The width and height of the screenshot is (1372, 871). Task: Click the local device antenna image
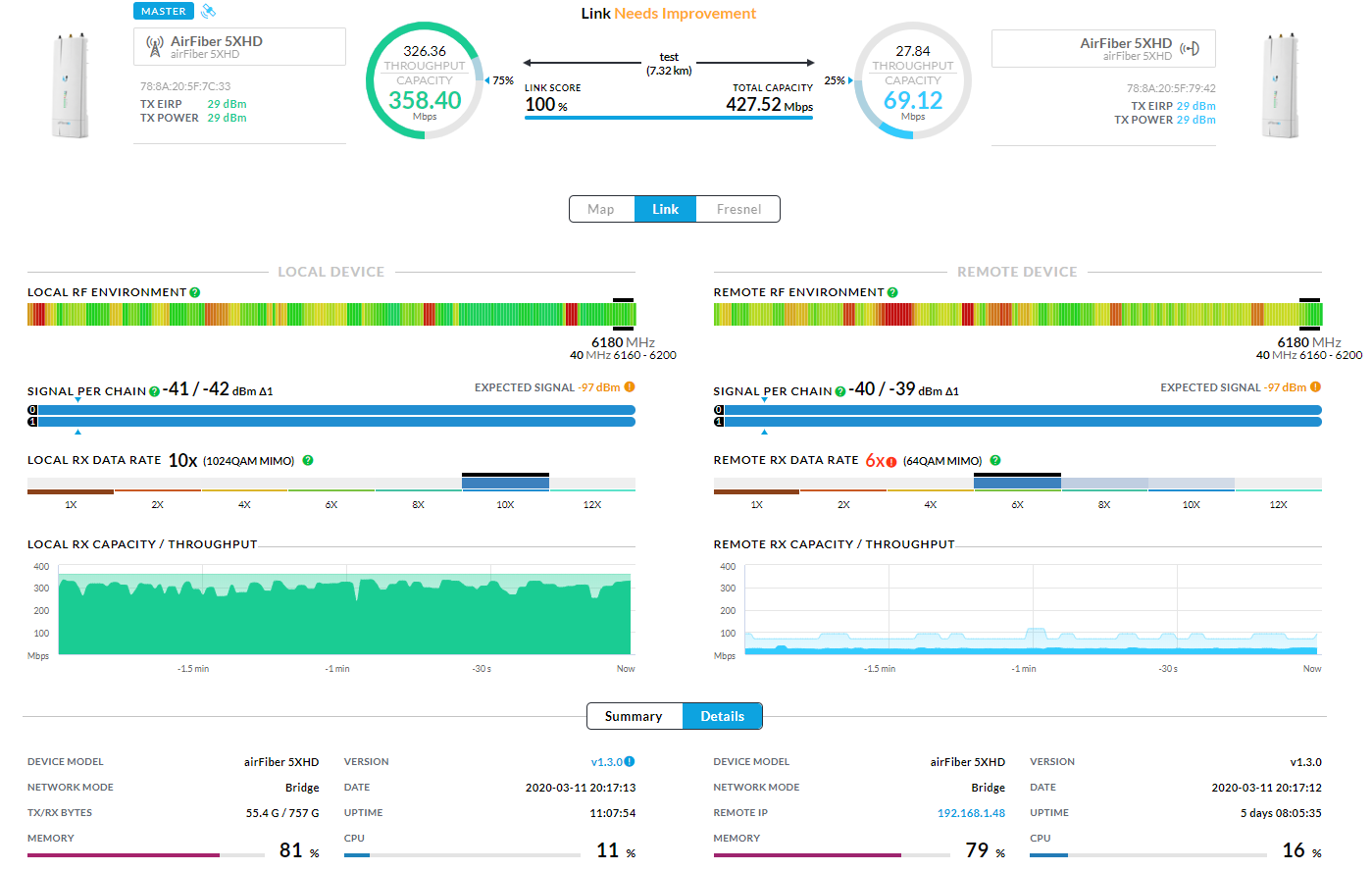[71, 85]
